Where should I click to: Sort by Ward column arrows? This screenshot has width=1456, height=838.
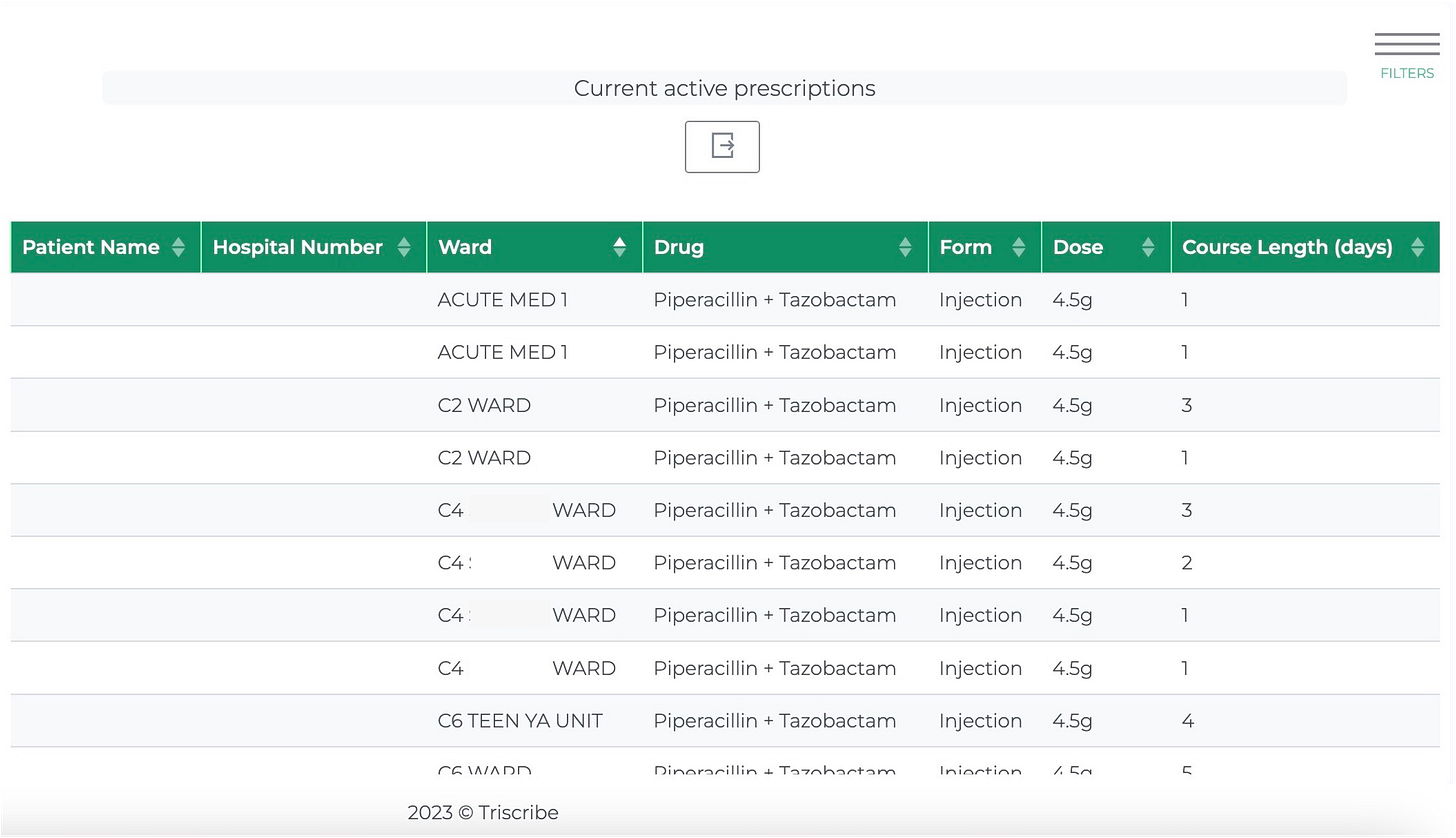tap(620, 247)
